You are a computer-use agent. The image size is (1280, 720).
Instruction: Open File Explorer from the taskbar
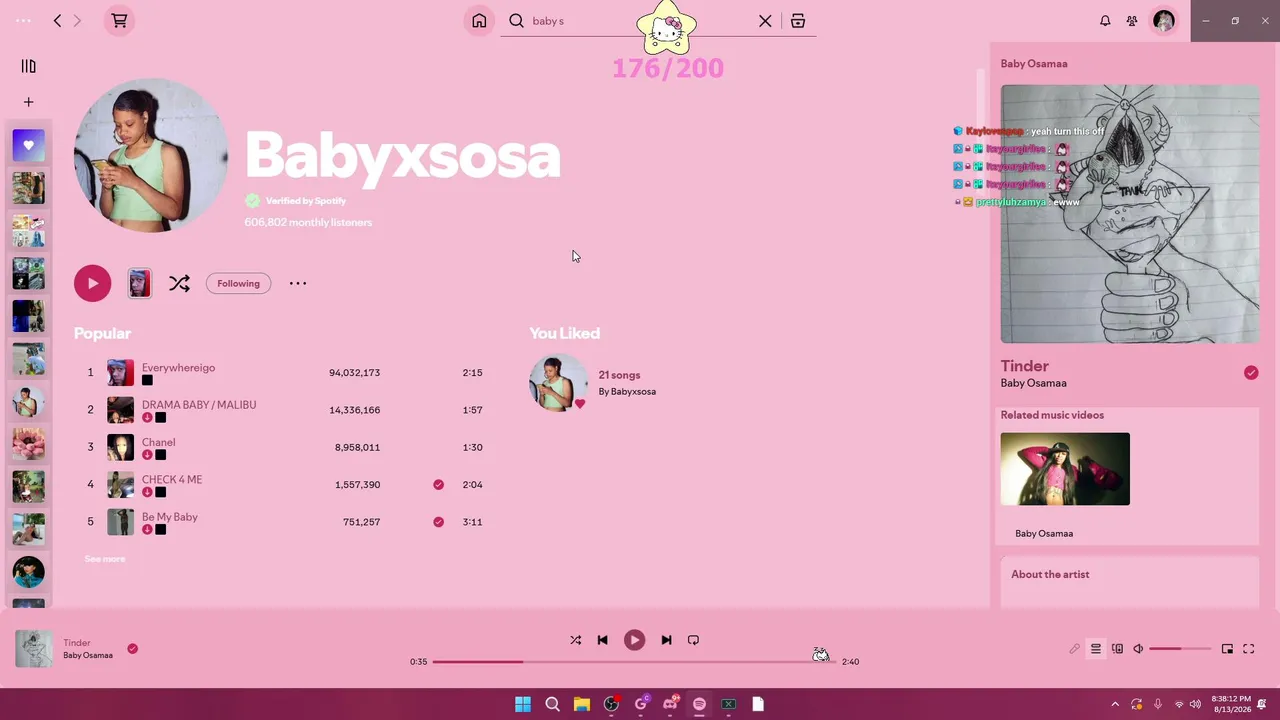pyautogui.click(x=581, y=704)
